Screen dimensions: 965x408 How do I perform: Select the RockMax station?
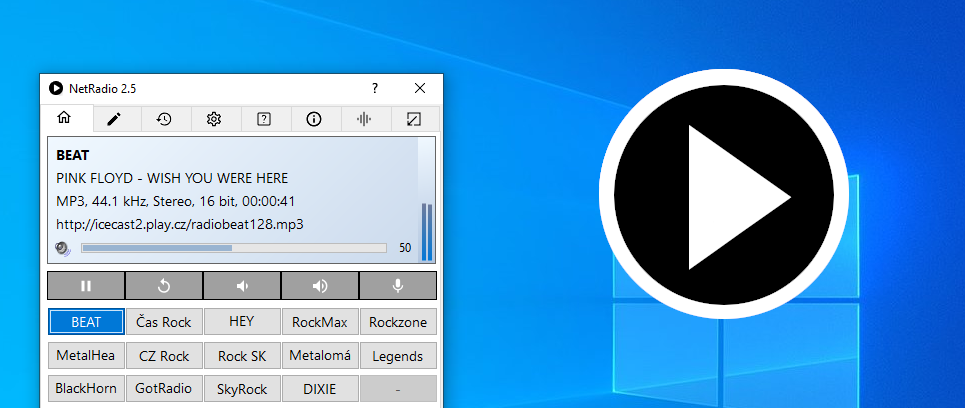(320, 322)
